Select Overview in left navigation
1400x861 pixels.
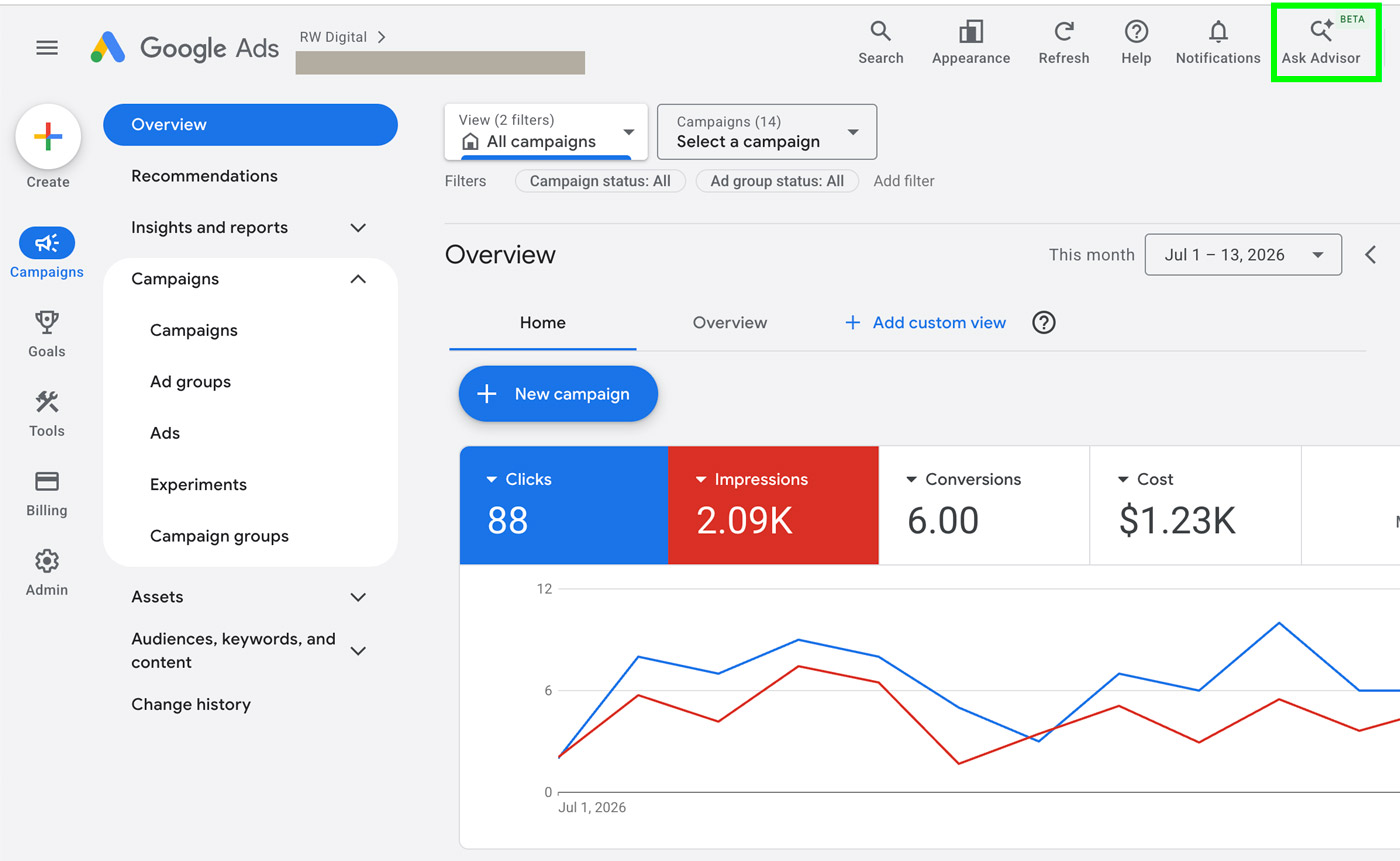coord(250,125)
